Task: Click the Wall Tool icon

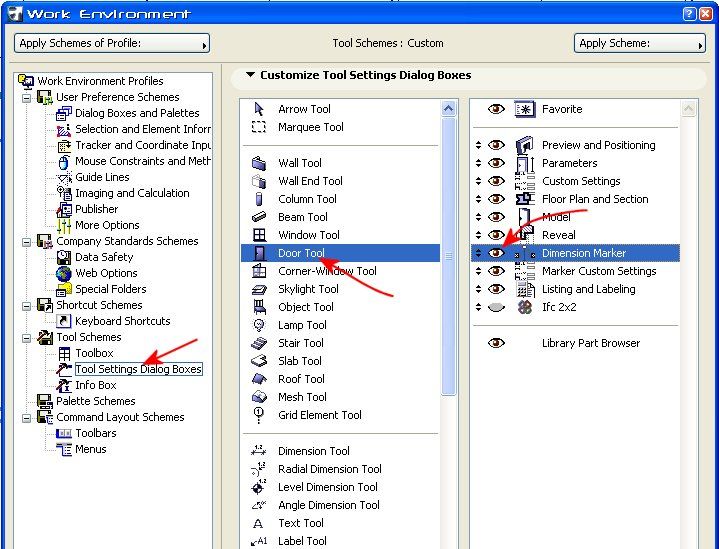Action: [259, 163]
